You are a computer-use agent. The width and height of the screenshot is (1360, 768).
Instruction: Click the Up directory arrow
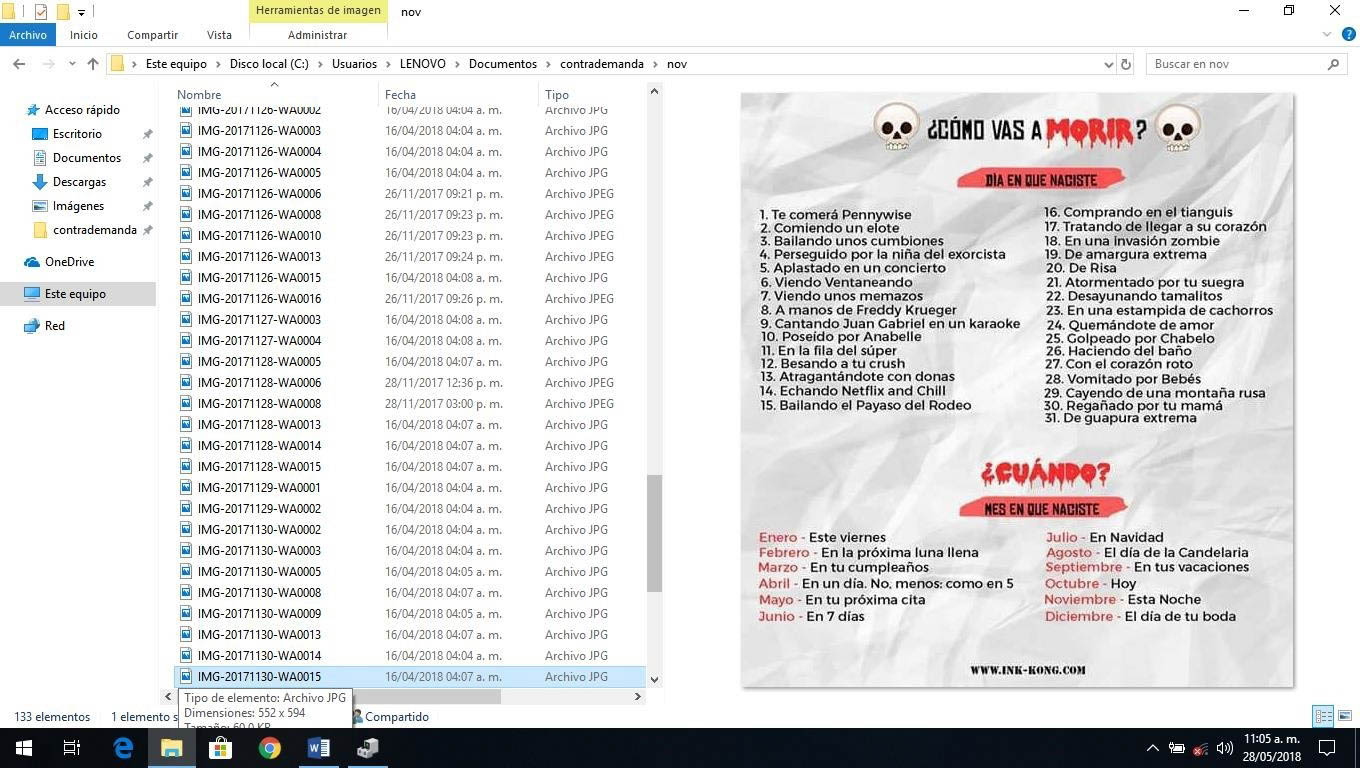[93, 64]
